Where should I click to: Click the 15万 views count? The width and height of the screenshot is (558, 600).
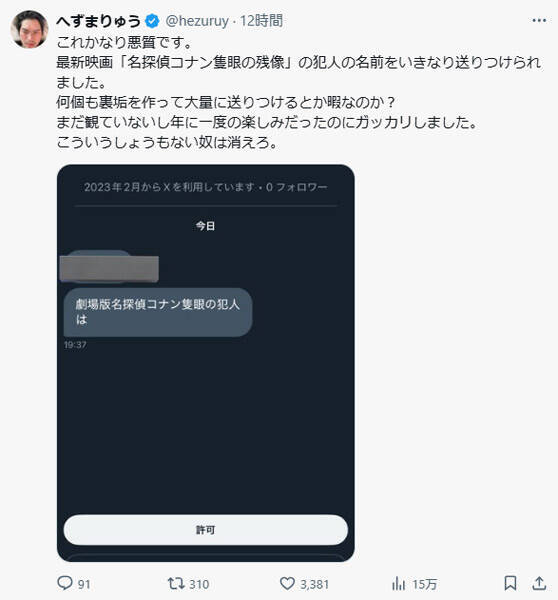tap(425, 584)
